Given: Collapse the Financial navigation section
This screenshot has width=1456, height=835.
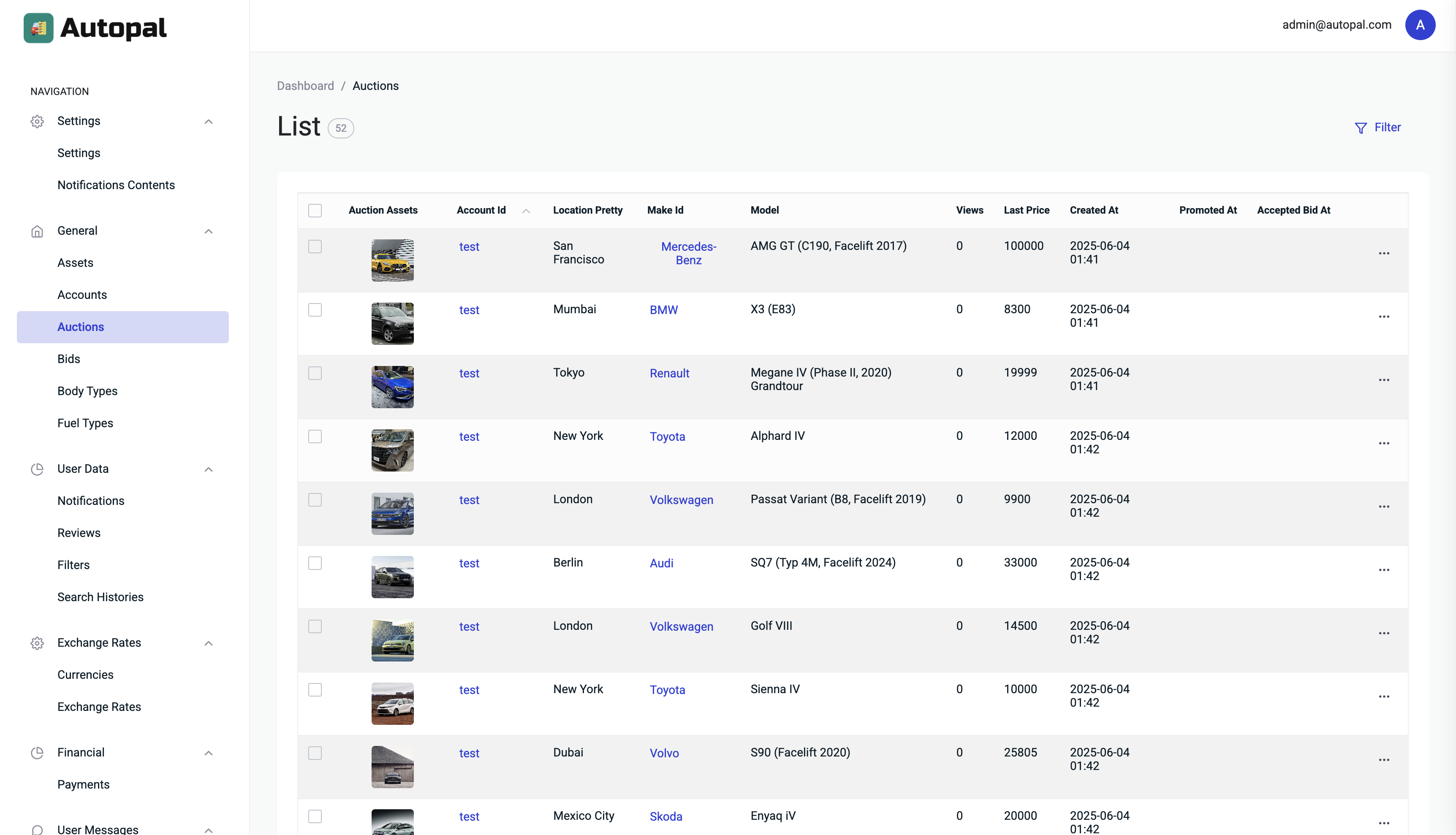Looking at the screenshot, I should pos(209,754).
